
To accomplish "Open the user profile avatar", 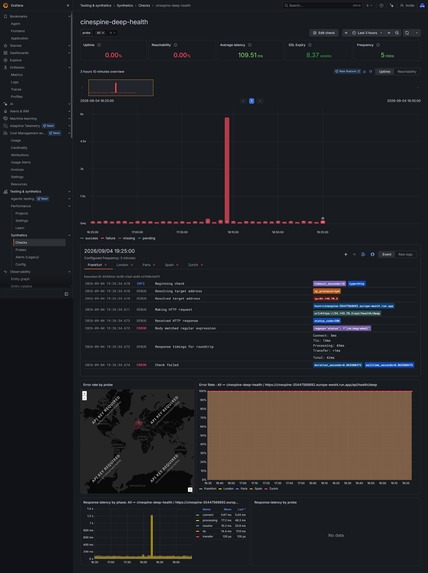I will pyautogui.click(x=422, y=5).
